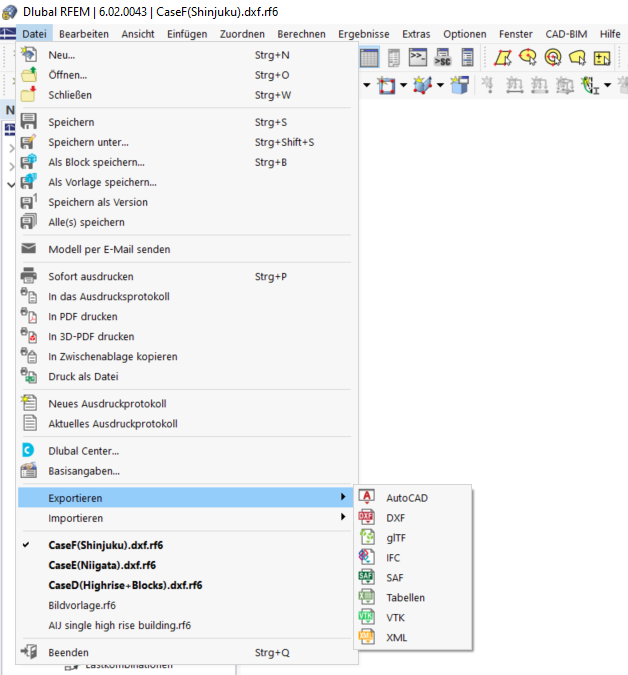
Task: Select In Zwischenablage kopieren entry
Action: 112,356
